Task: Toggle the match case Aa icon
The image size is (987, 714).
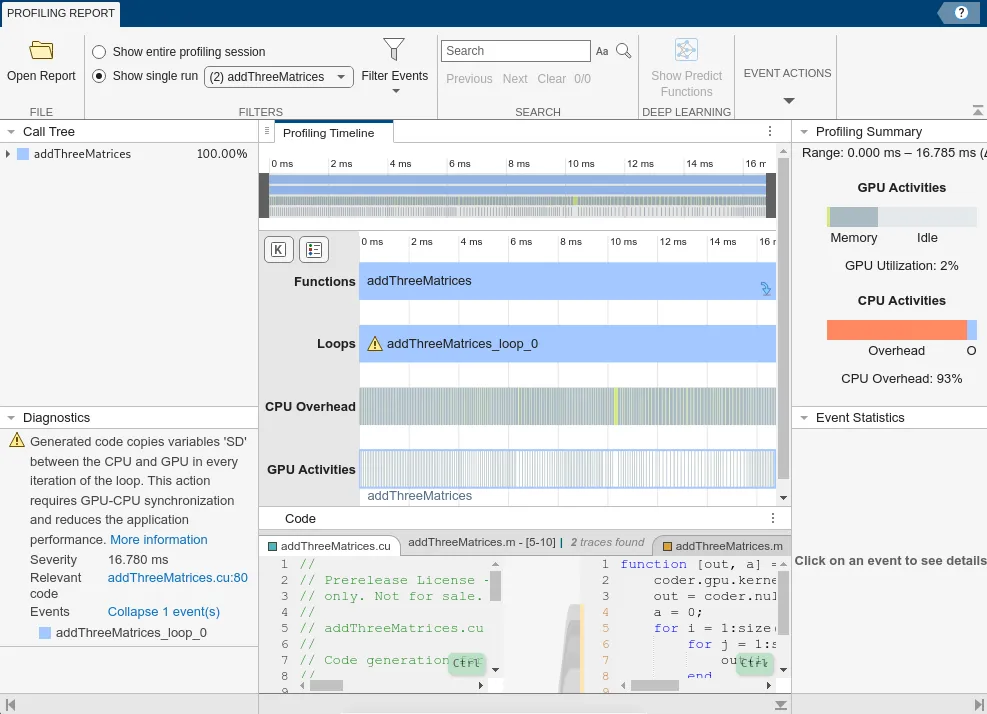Action: click(x=602, y=51)
